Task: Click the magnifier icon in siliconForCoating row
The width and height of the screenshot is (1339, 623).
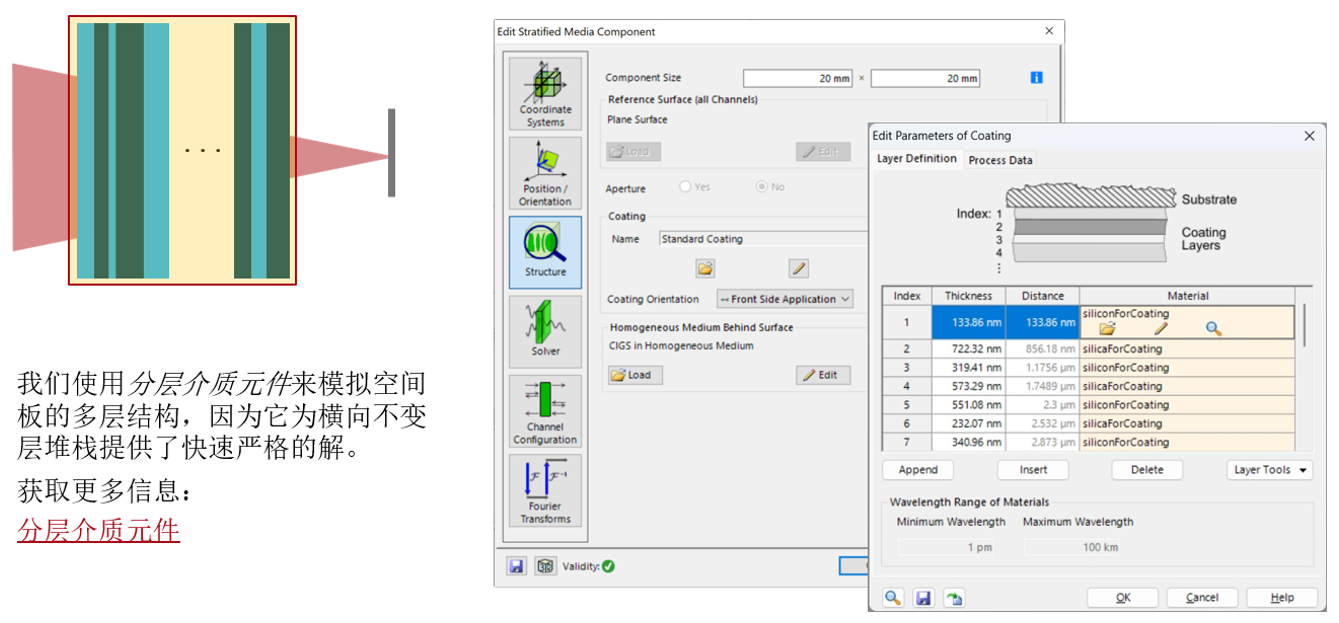Action: click(x=1213, y=328)
